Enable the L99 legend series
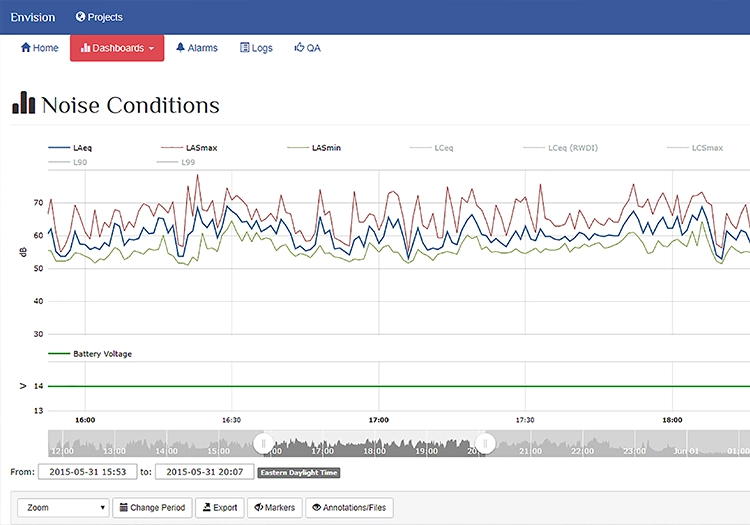 176,162
